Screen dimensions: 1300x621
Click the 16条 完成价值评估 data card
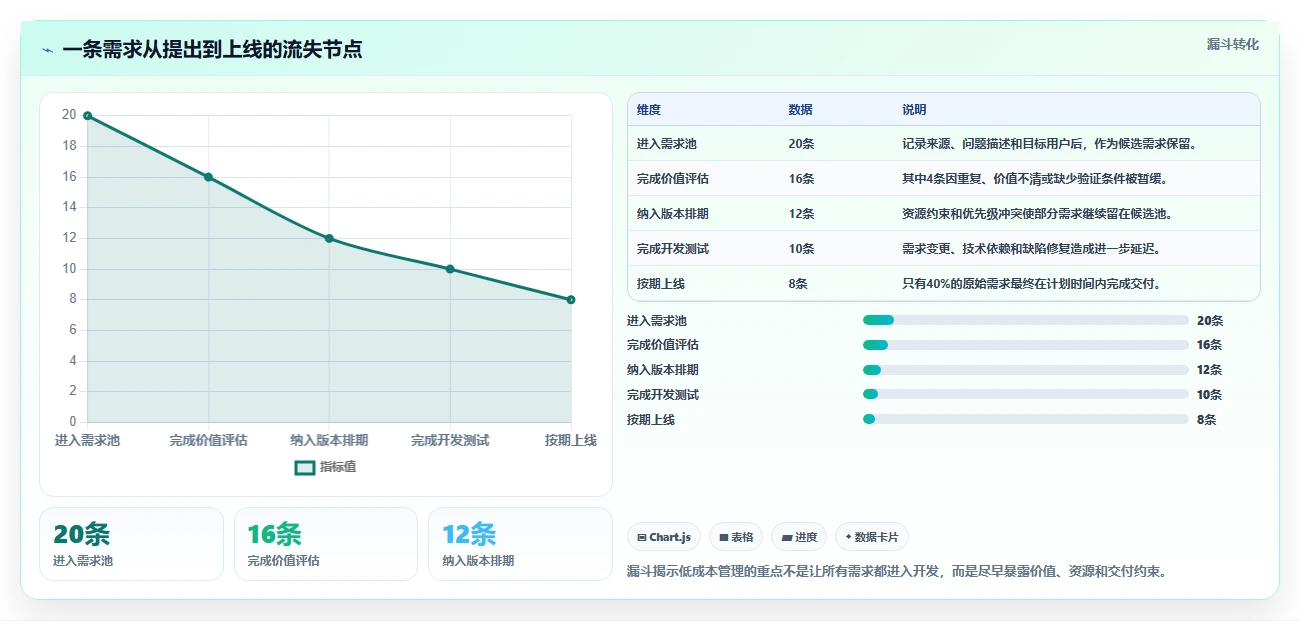point(326,544)
